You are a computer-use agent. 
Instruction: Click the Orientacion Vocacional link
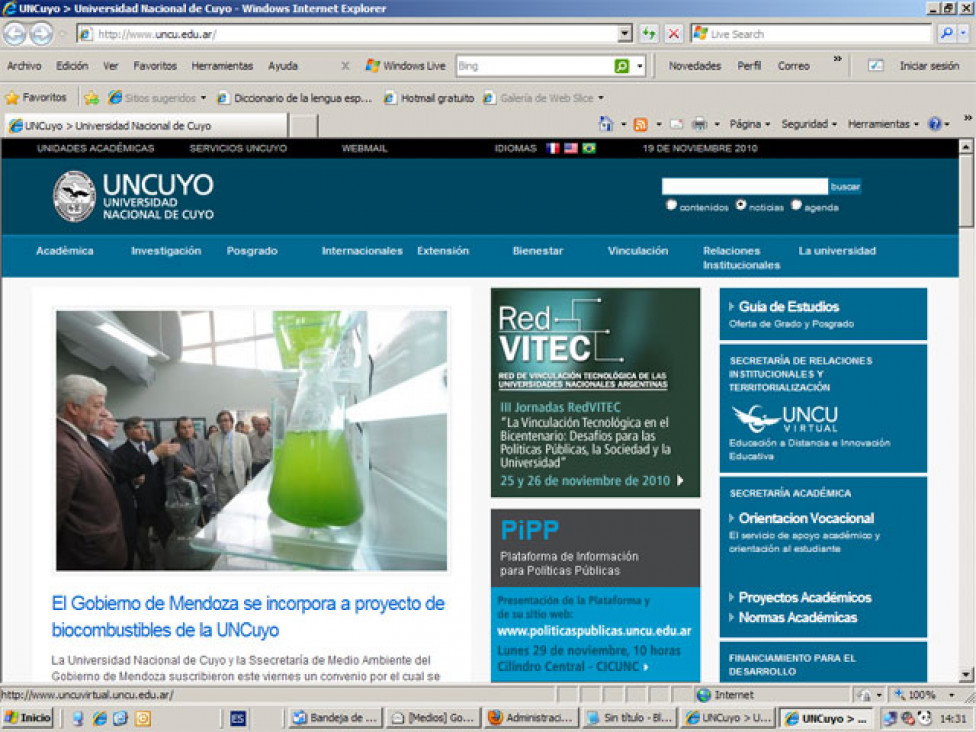tap(806, 518)
